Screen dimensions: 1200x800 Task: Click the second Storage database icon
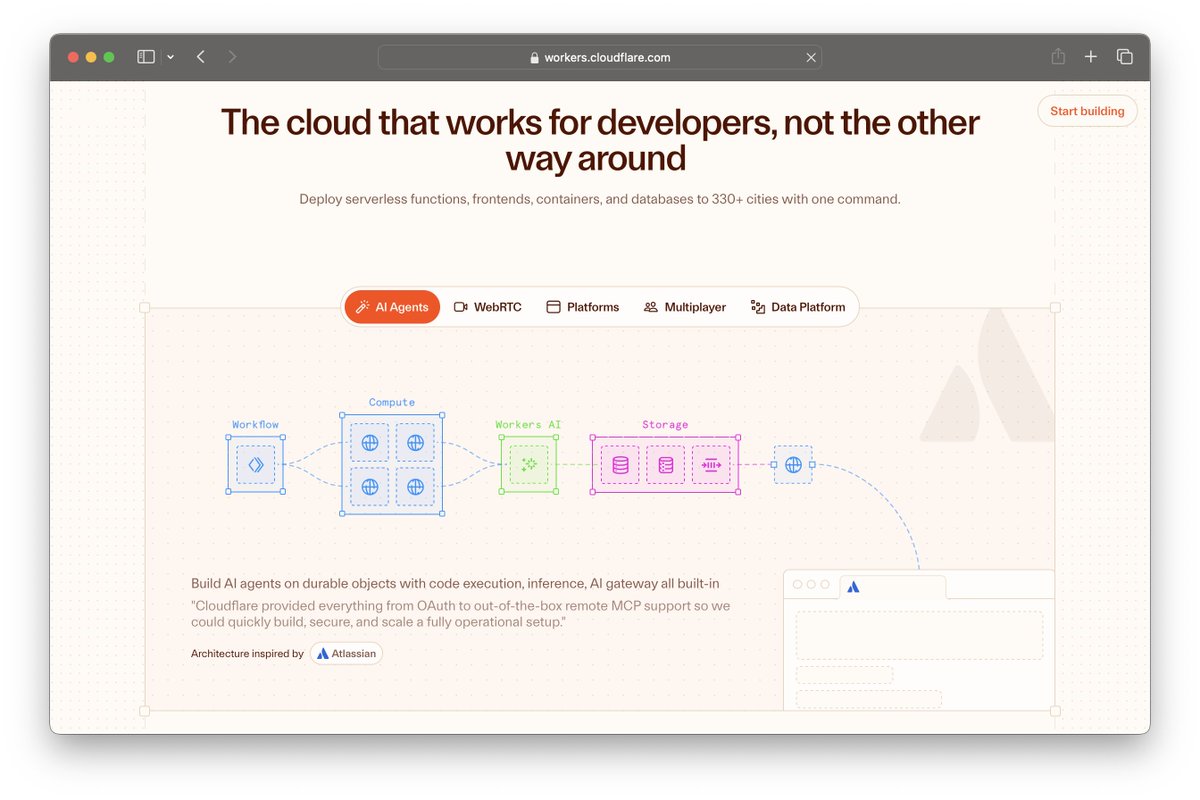pyautogui.click(x=666, y=465)
